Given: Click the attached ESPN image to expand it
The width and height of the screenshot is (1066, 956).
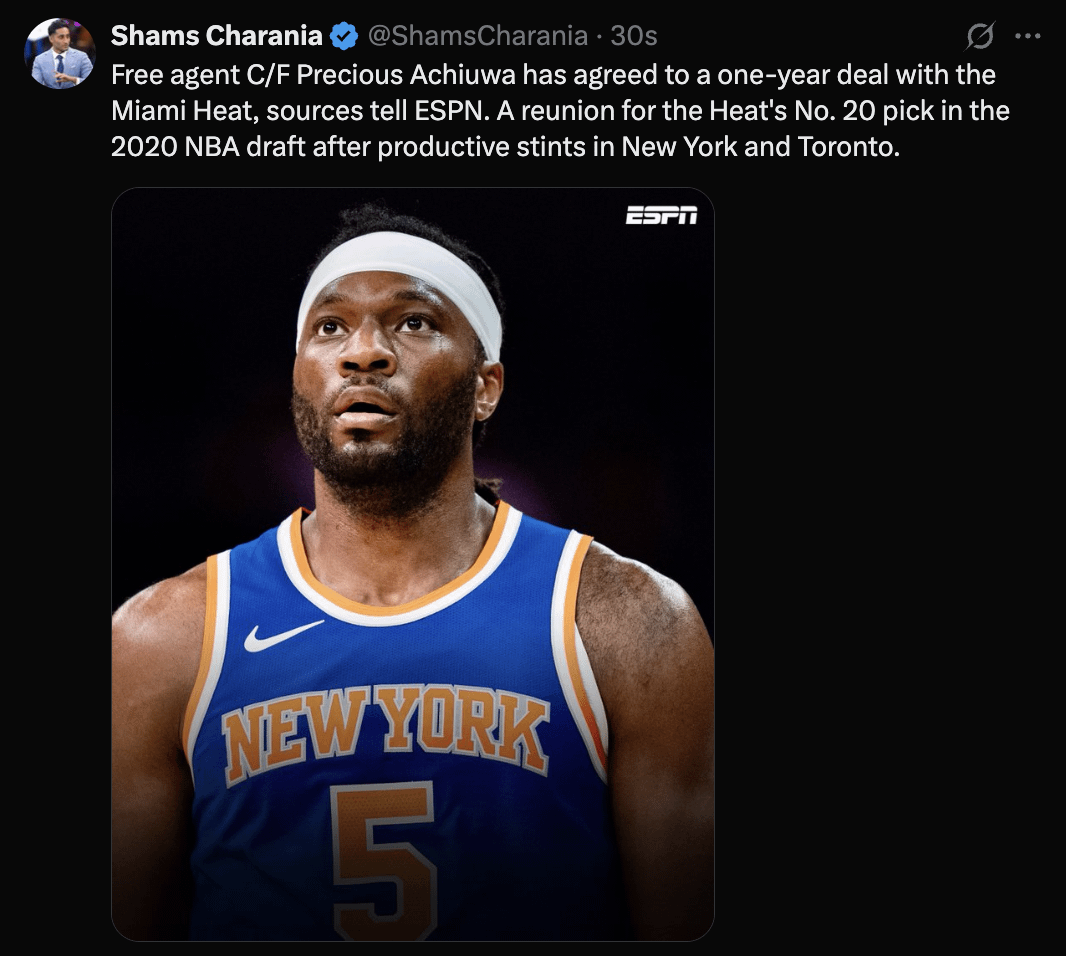Looking at the screenshot, I should 410,560.
